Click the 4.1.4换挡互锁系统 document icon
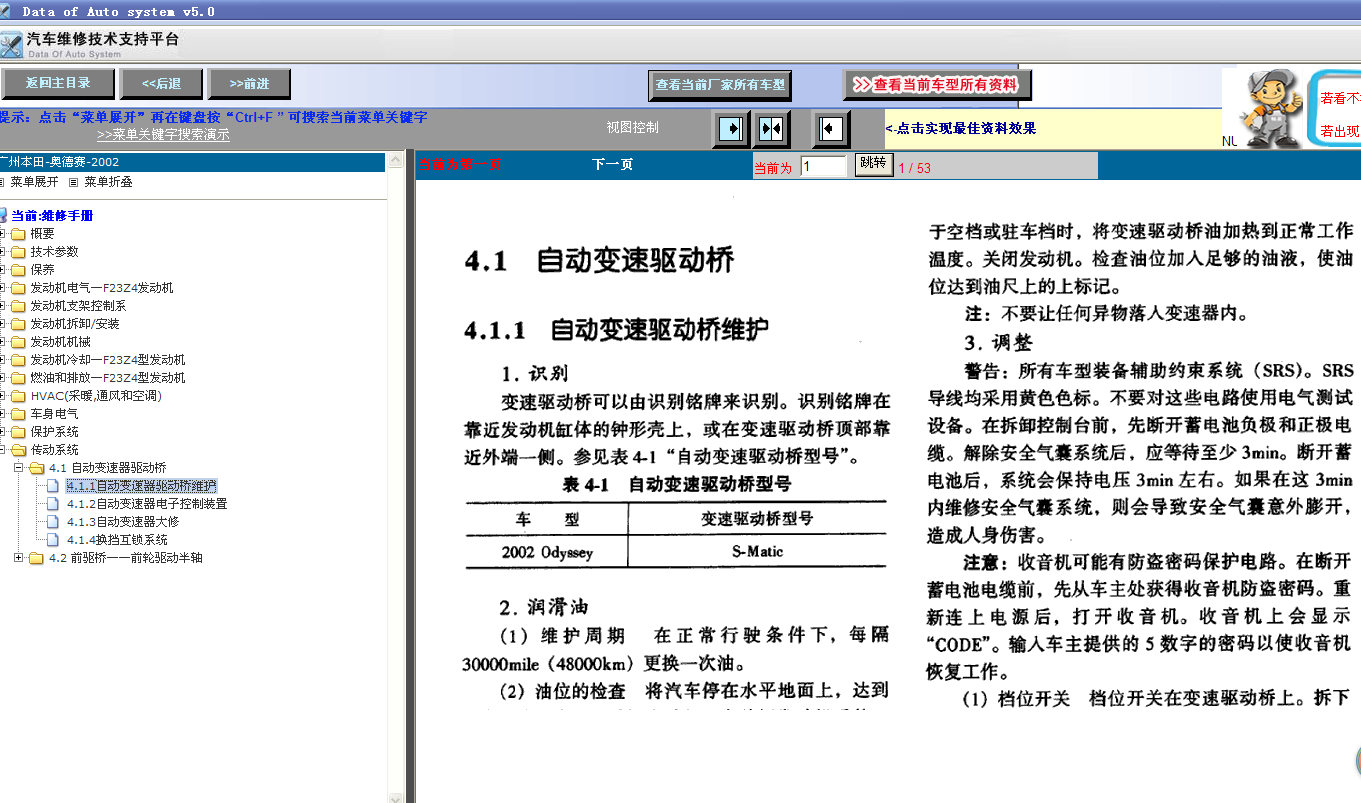The height and width of the screenshot is (803, 1361). pyautogui.click(x=53, y=540)
